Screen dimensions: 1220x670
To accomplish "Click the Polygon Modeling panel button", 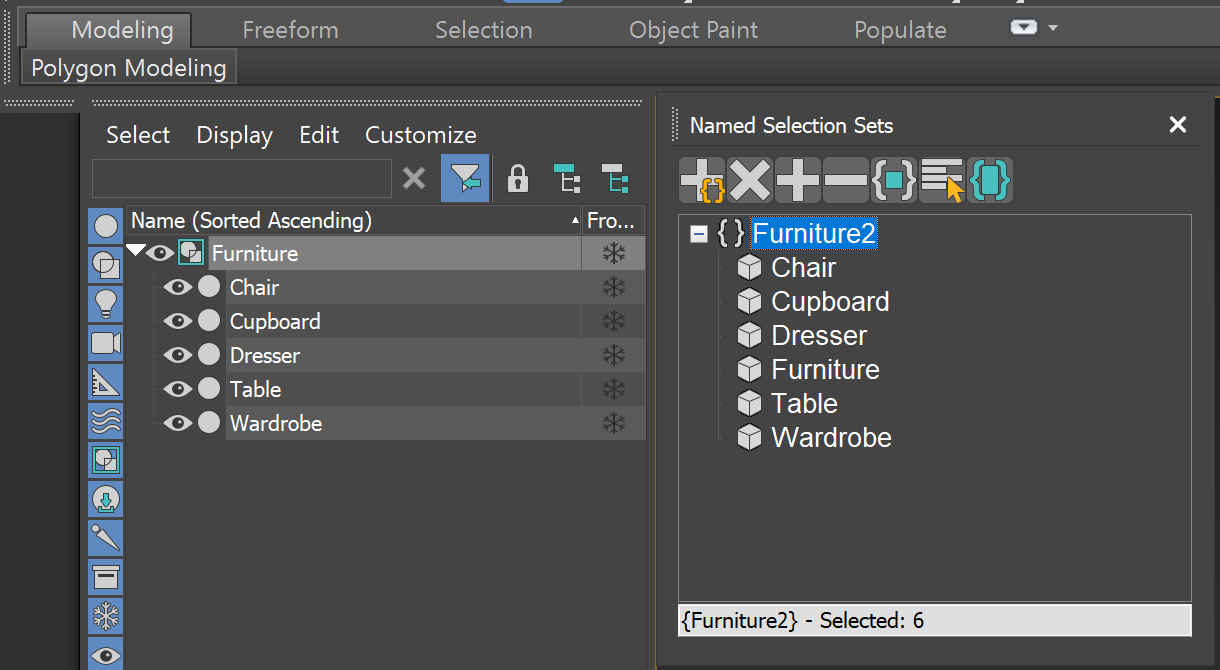I will 129,69.
